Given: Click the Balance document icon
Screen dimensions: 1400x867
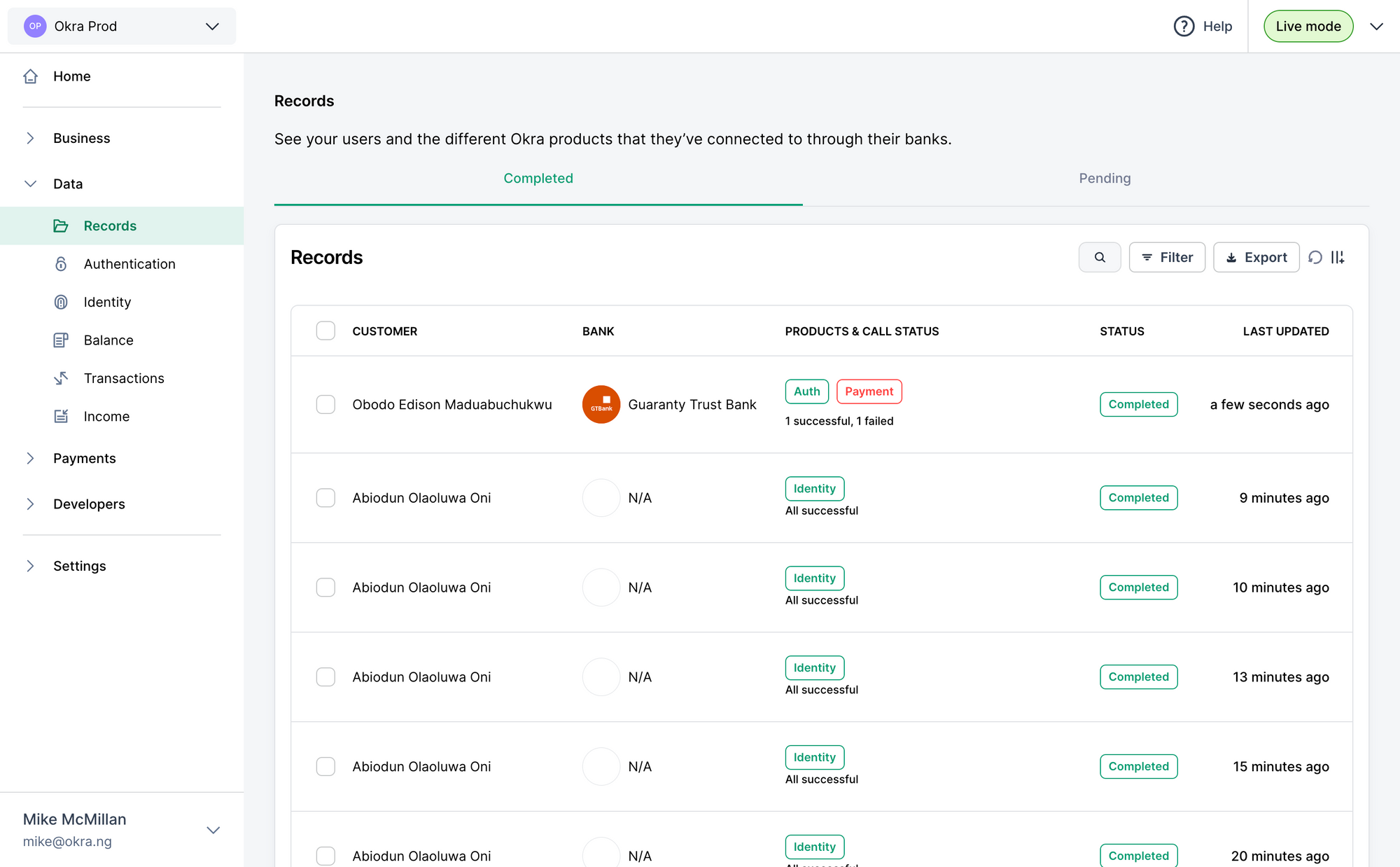Looking at the screenshot, I should [x=61, y=340].
